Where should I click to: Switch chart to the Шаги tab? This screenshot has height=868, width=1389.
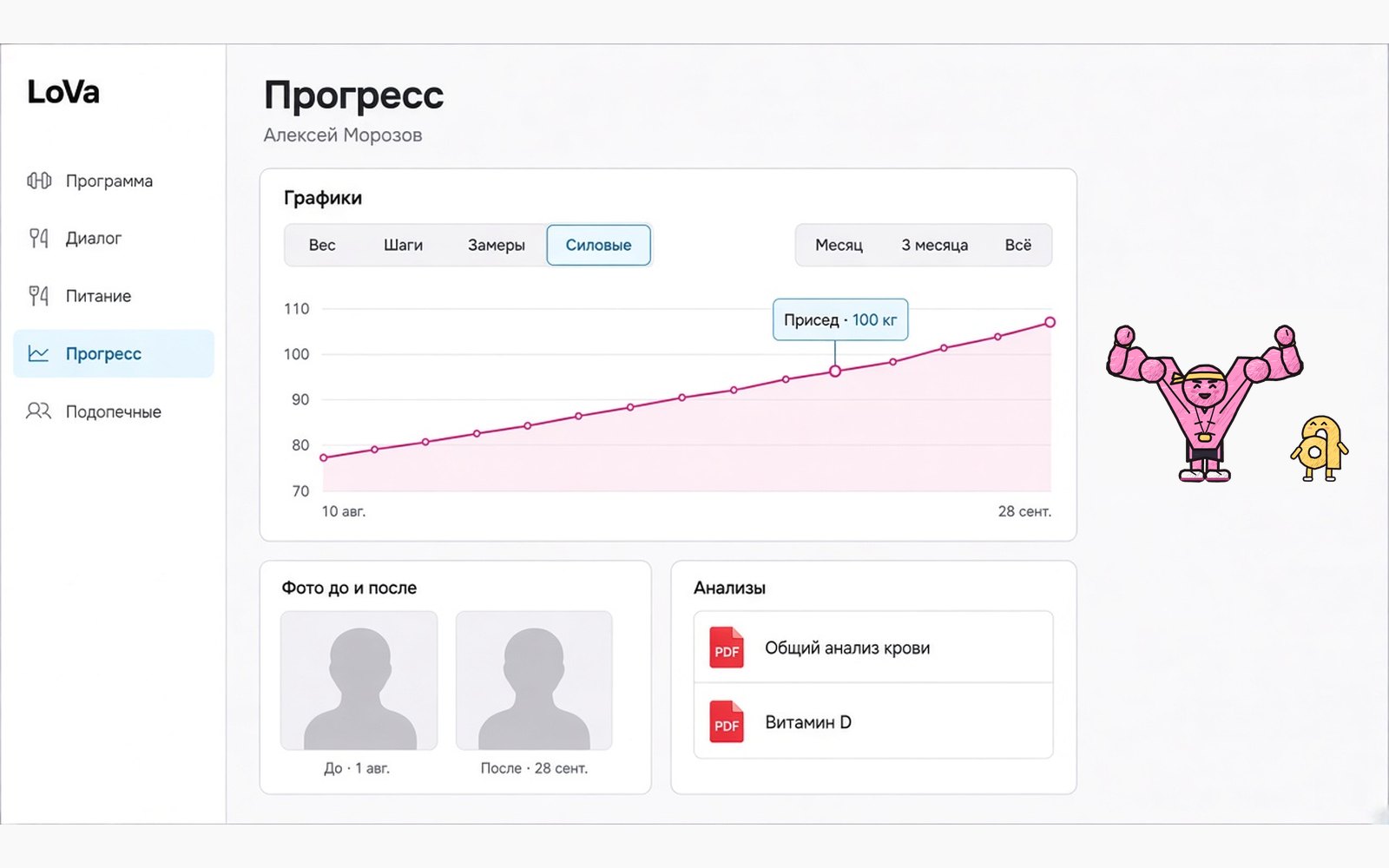(x=403, y=245)
